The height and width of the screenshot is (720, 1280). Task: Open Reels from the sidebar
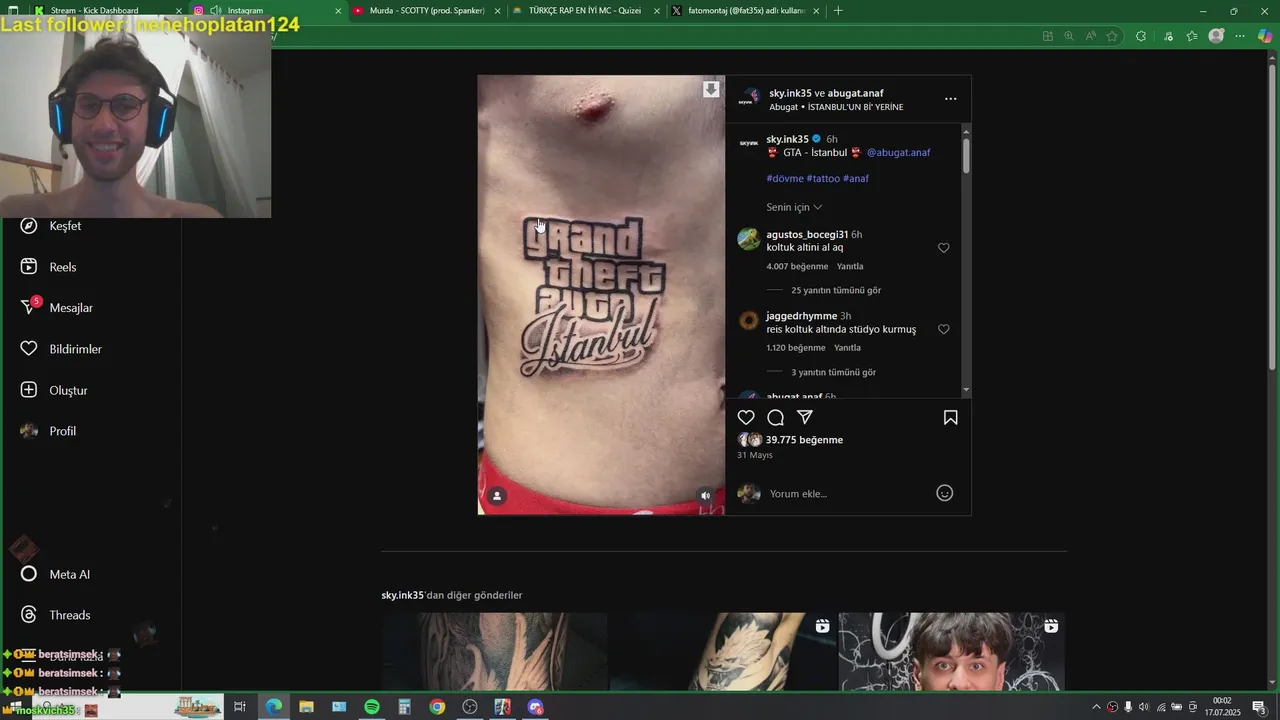50,267
